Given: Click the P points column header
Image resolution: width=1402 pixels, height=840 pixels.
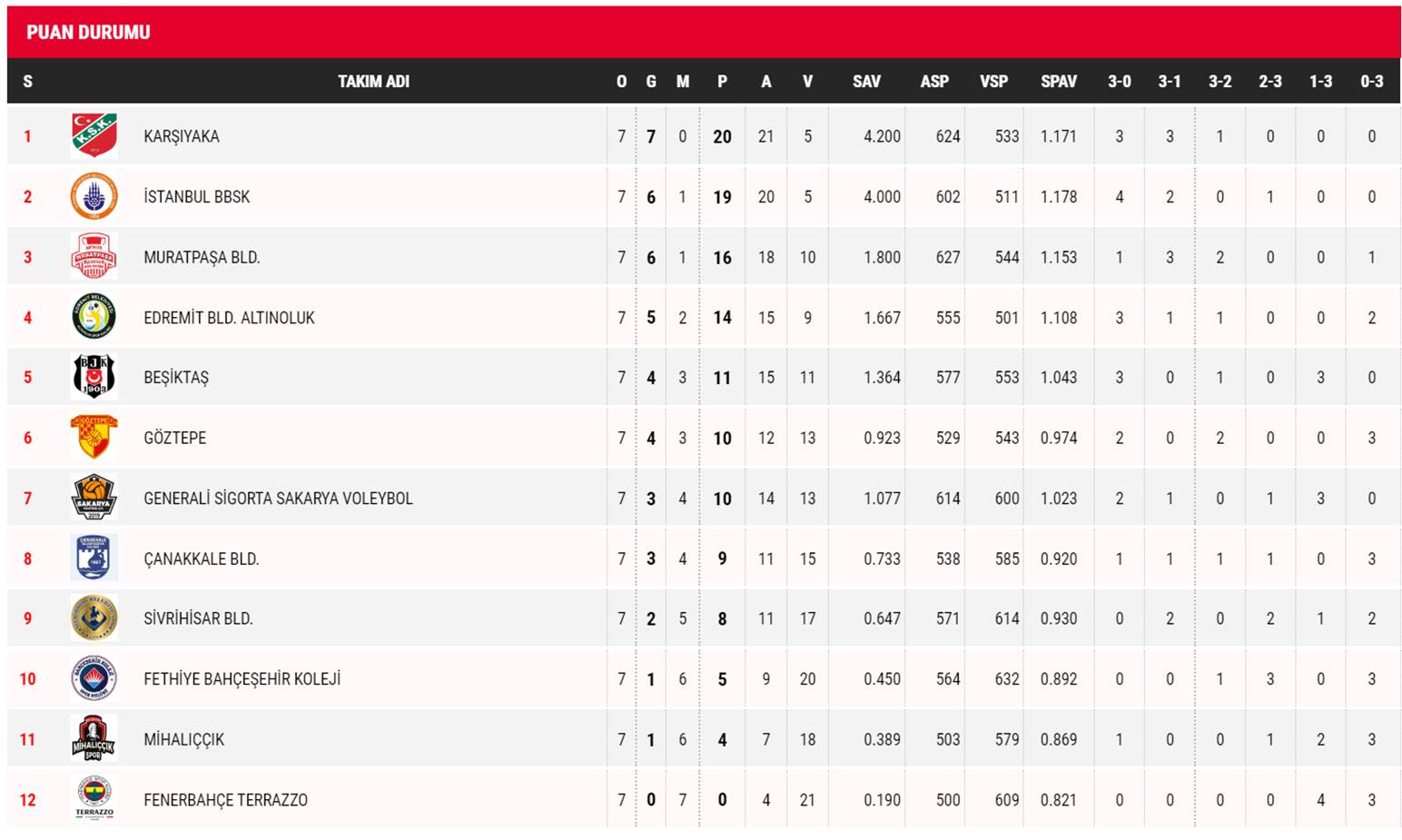Looking at the screenshot, I should coord(722,82).
